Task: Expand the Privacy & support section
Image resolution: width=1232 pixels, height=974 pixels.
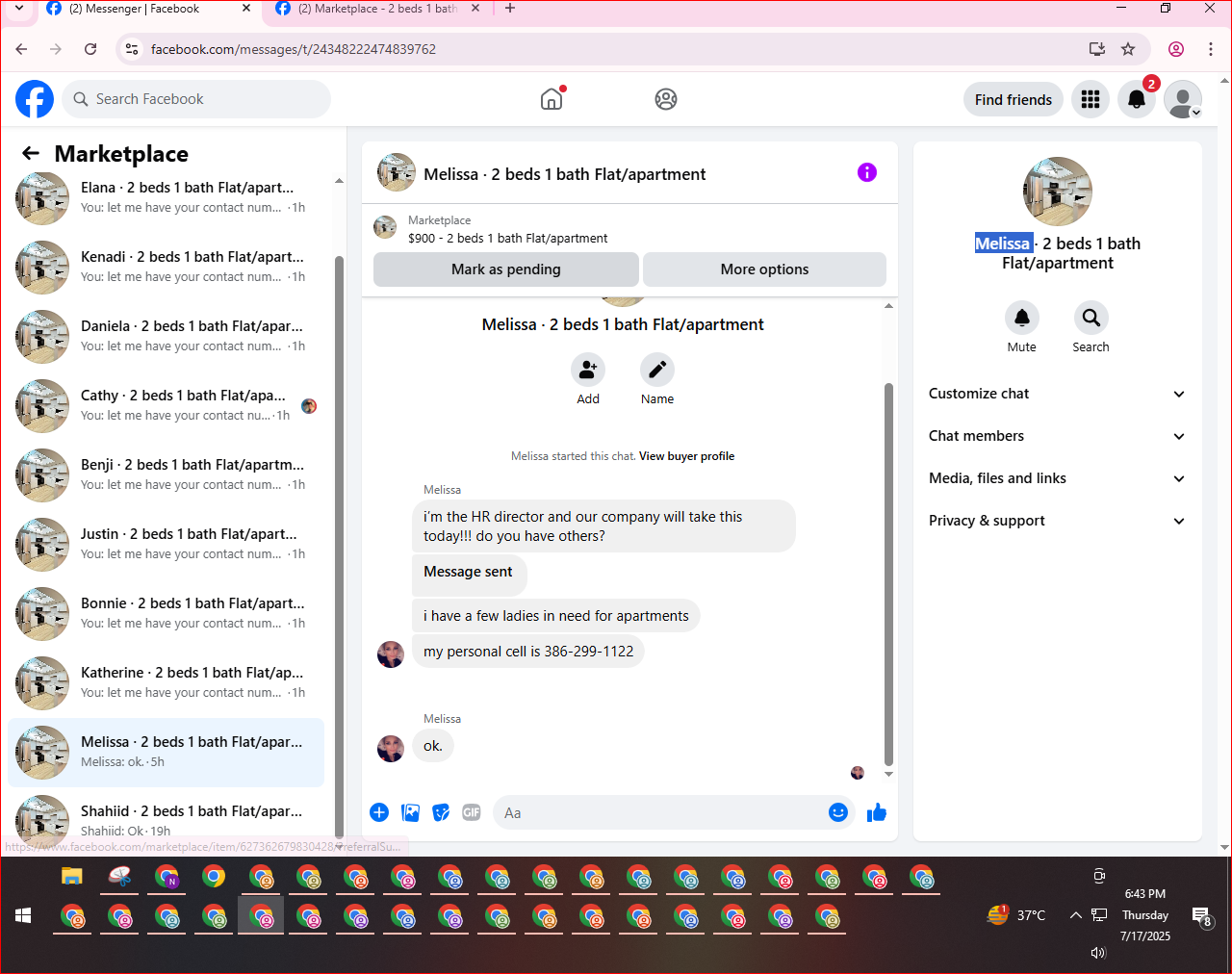Action: (x=1058, y=521)
